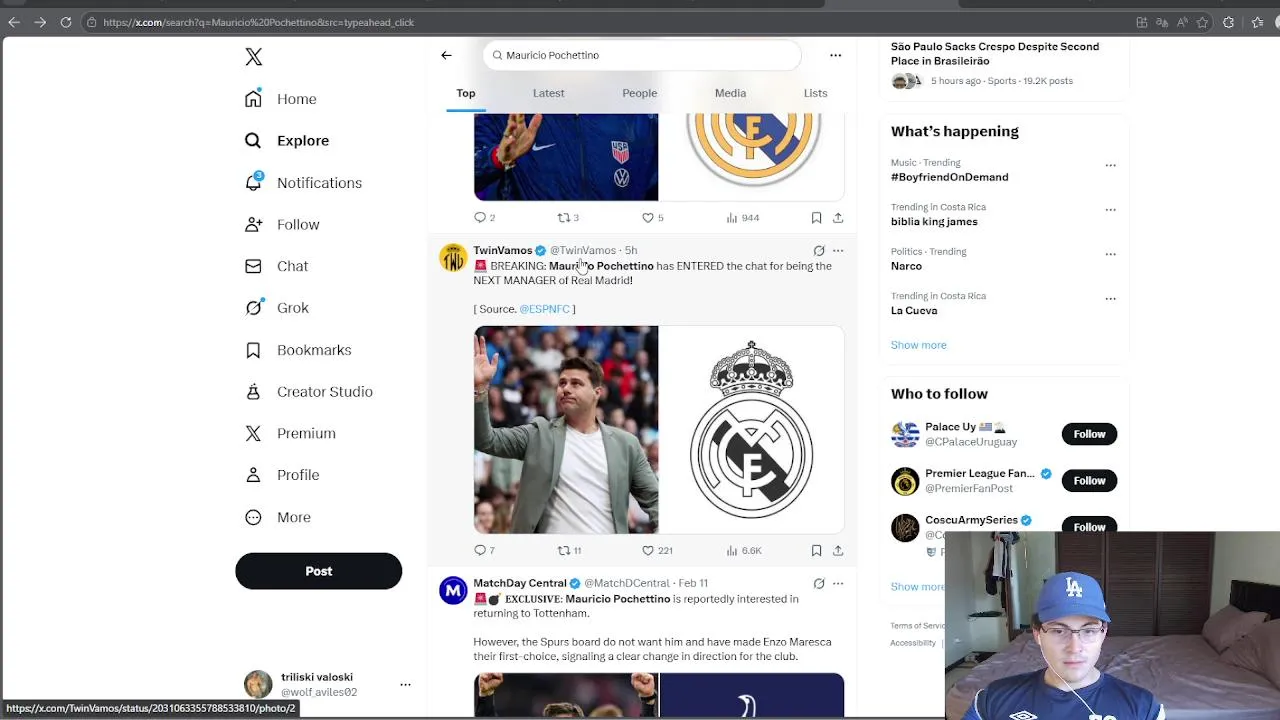1280x720 pixels.
Task: Launch Grok from sidebar
Action: (277, 308)
